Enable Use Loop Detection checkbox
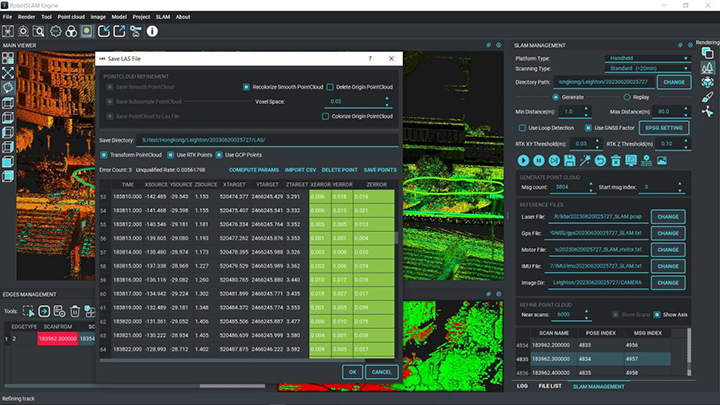This screenshot has height=405, width=720. point(522,128)
